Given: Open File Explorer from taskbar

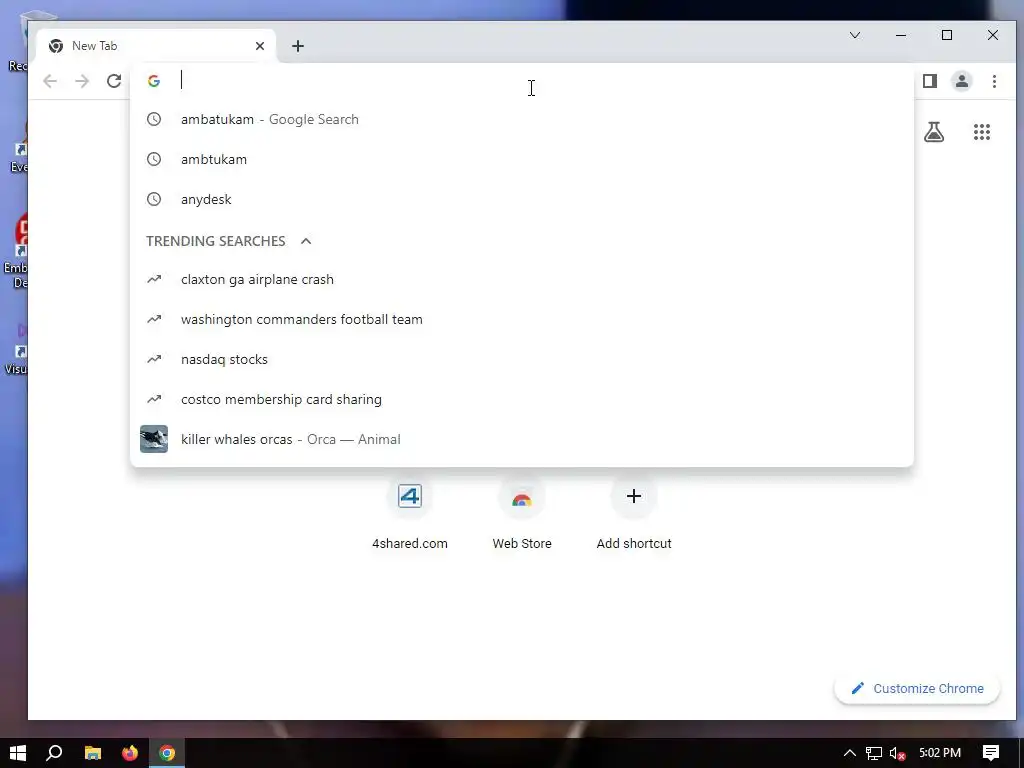Looking at the screenshot, I should pos(93,753).
